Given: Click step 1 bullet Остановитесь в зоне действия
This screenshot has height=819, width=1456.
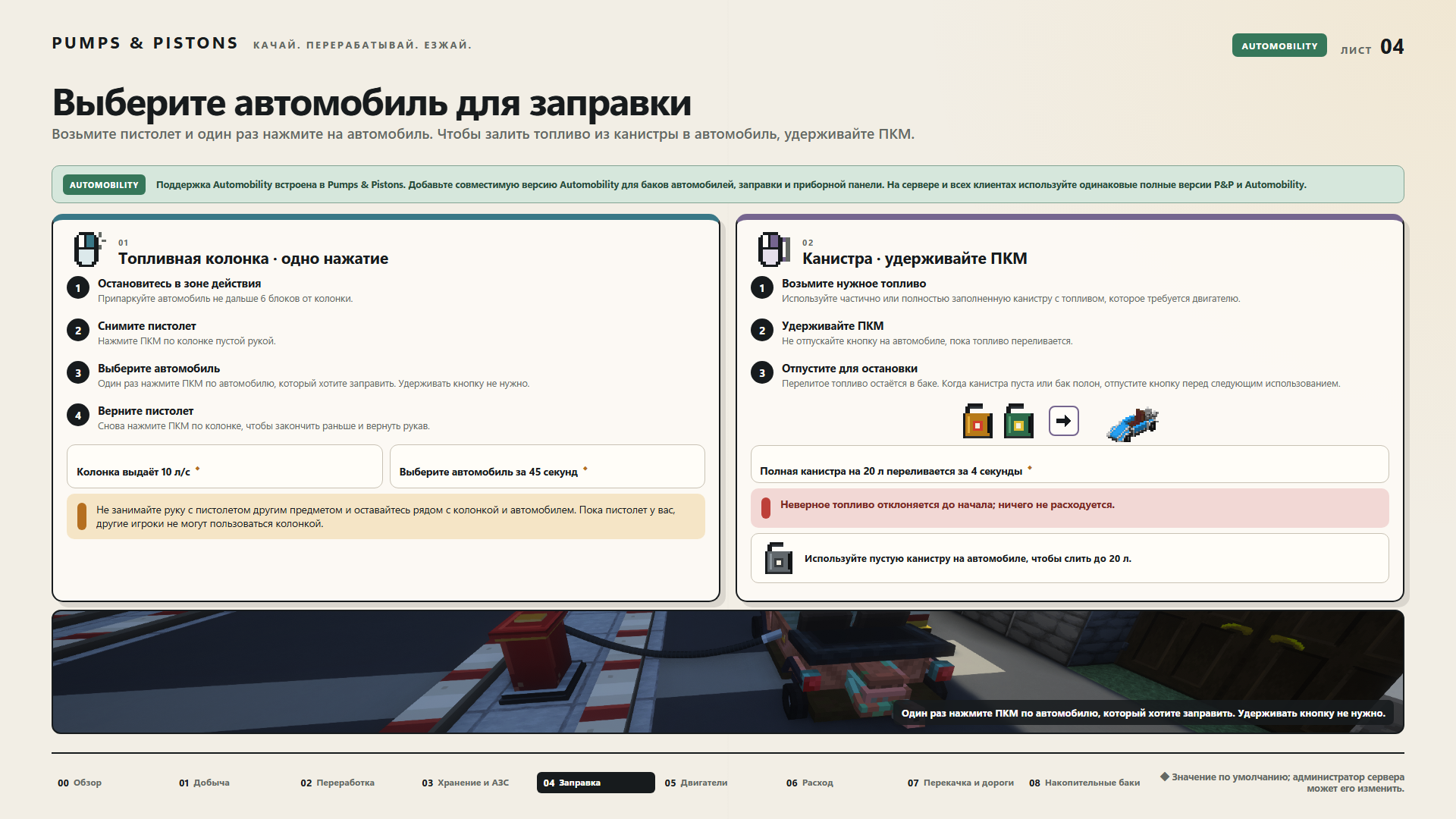Looking at the screenshot, I should [x=78, y=288].
